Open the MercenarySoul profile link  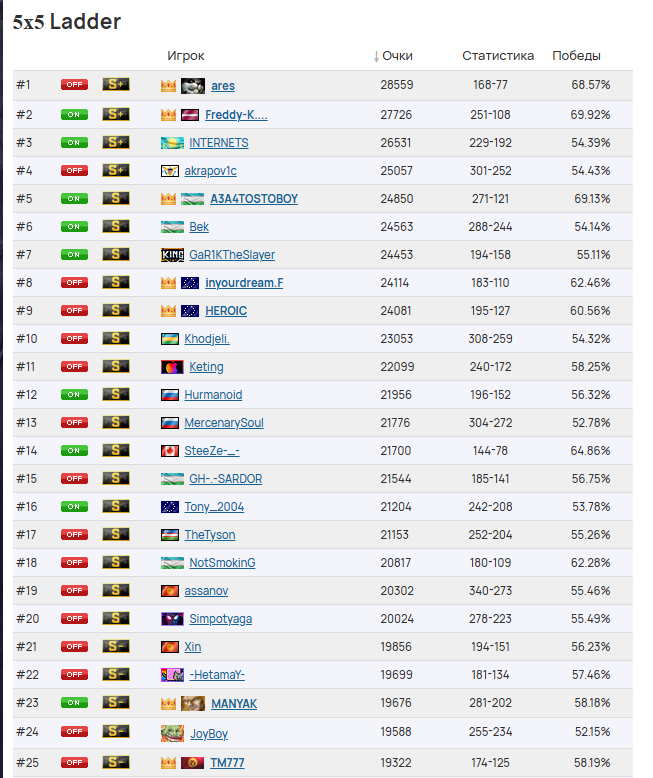tap(224, 423)
